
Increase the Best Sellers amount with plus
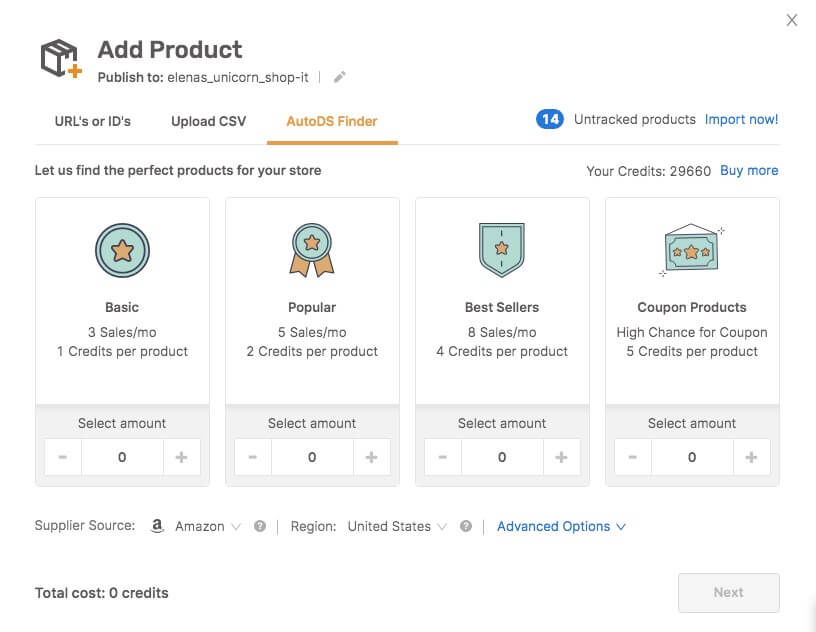coord(561,457)
